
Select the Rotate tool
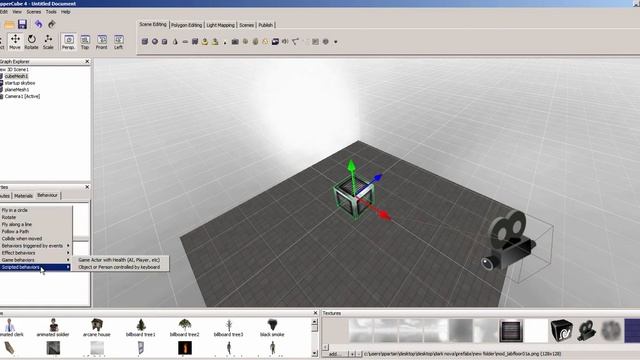(31, 42)
